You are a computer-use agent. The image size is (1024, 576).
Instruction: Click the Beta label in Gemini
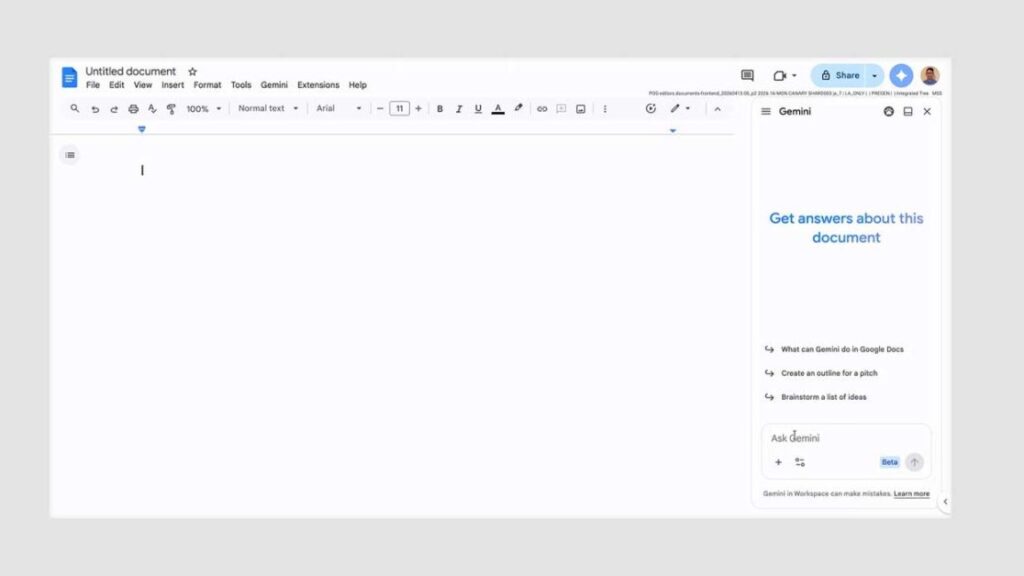click(889, 462)
